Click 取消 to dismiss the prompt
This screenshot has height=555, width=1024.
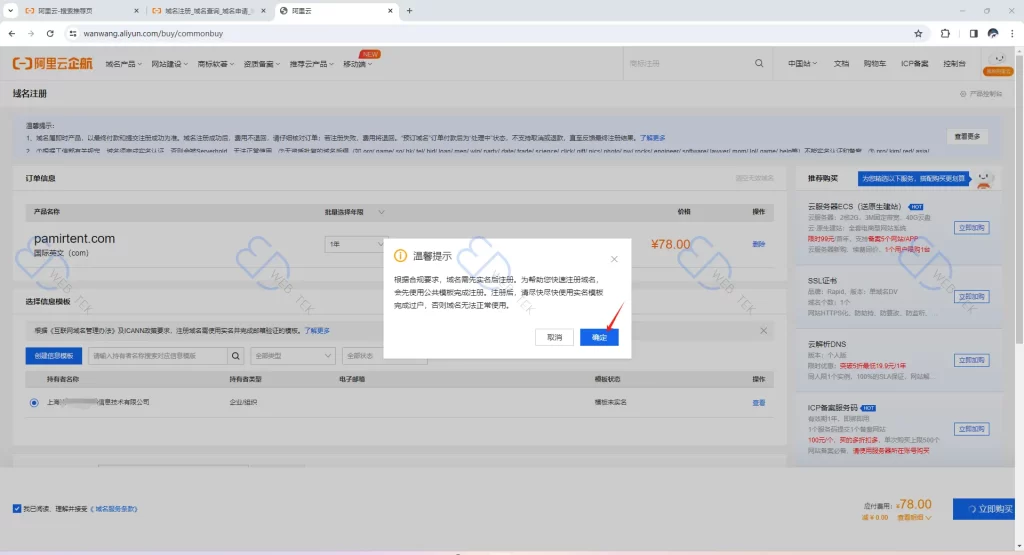(x=554, y=338)
